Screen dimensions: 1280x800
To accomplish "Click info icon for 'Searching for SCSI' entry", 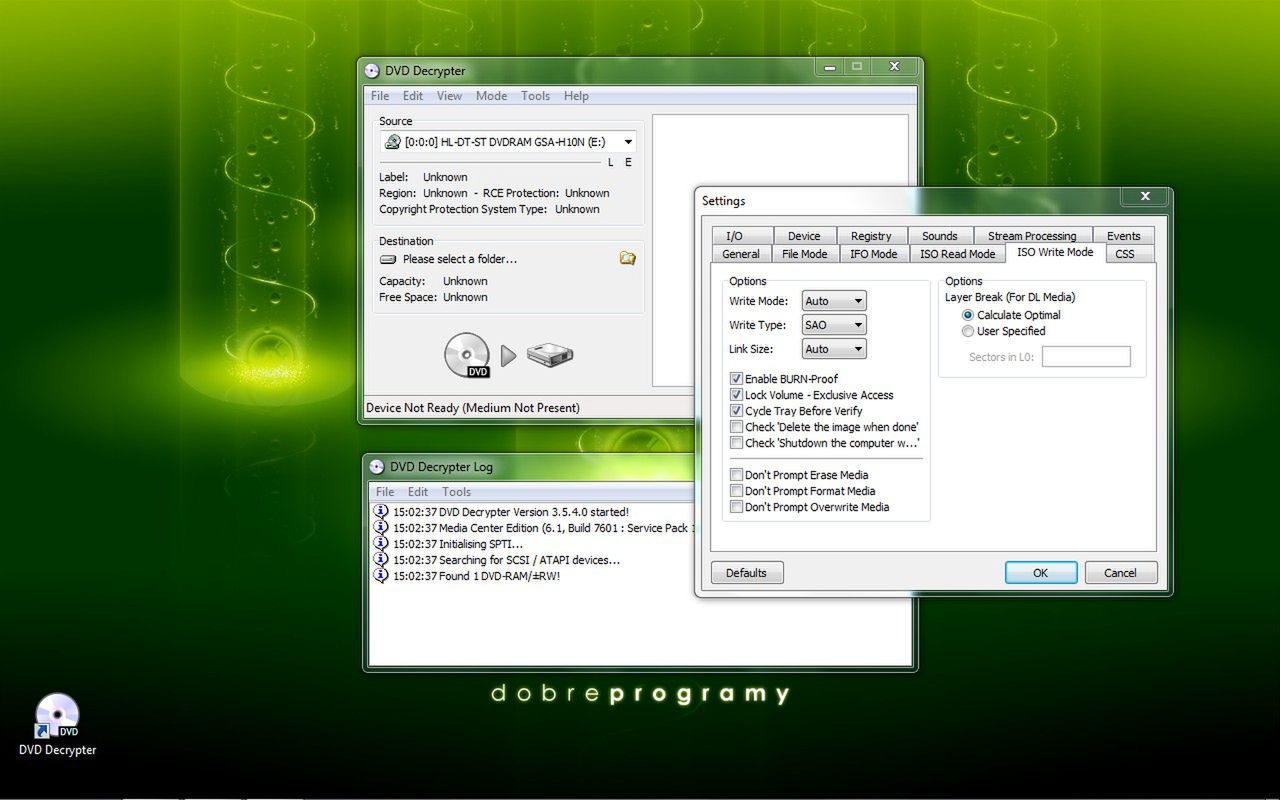I will [381, 560].
